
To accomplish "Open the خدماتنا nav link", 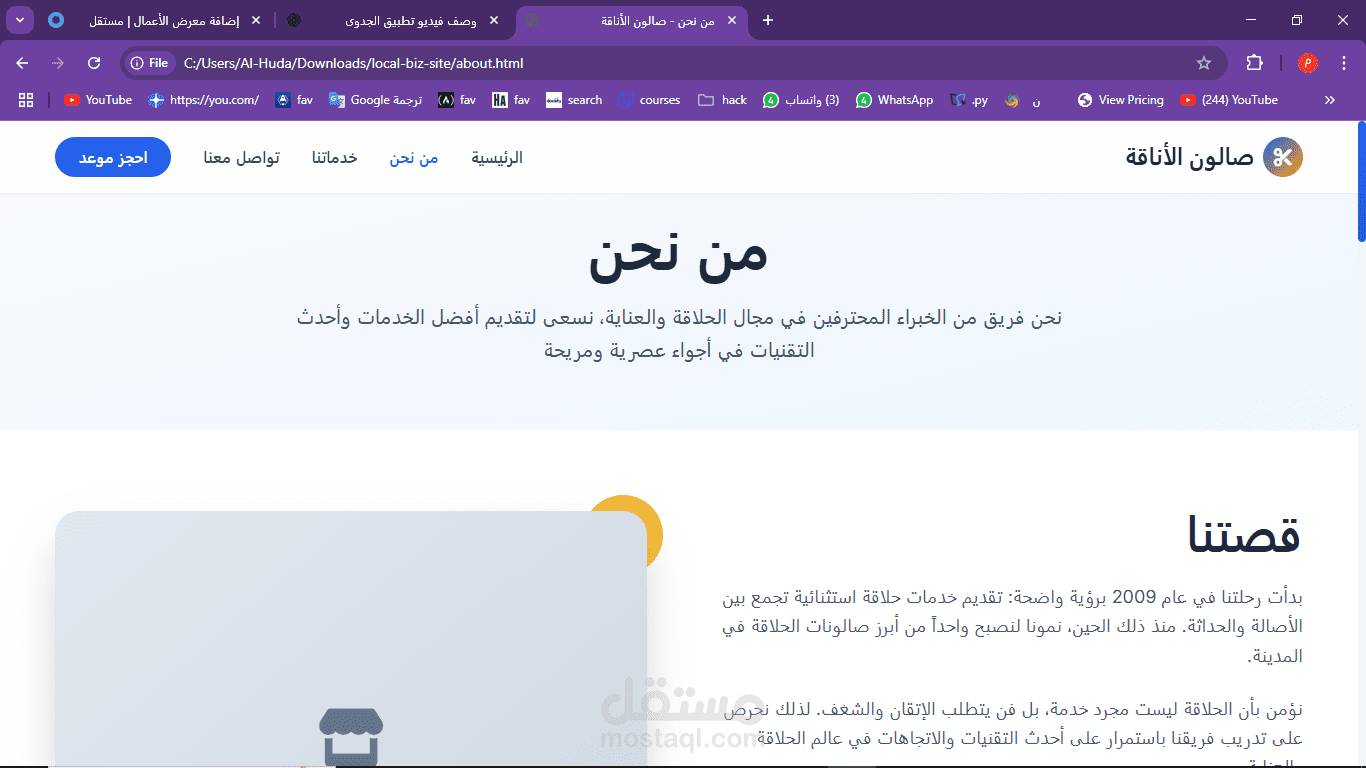I will point(334,158).
